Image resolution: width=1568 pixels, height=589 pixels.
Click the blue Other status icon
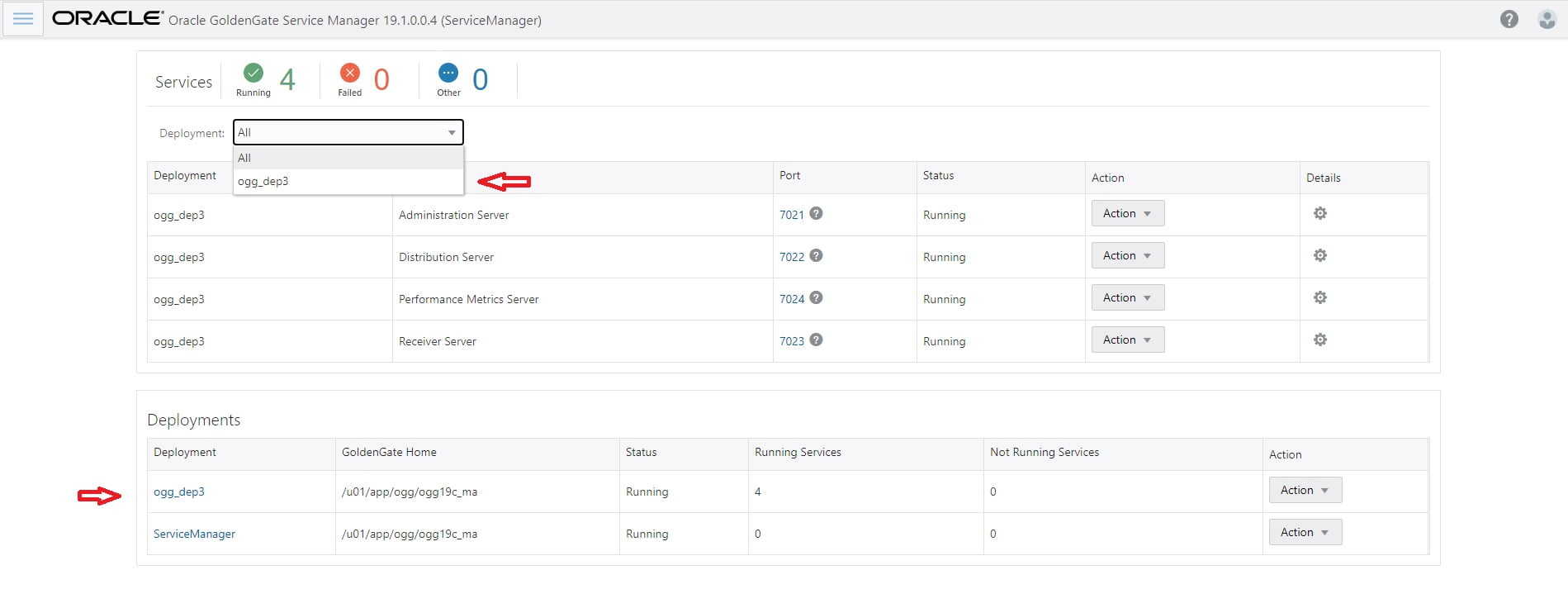tap(448, 73)
